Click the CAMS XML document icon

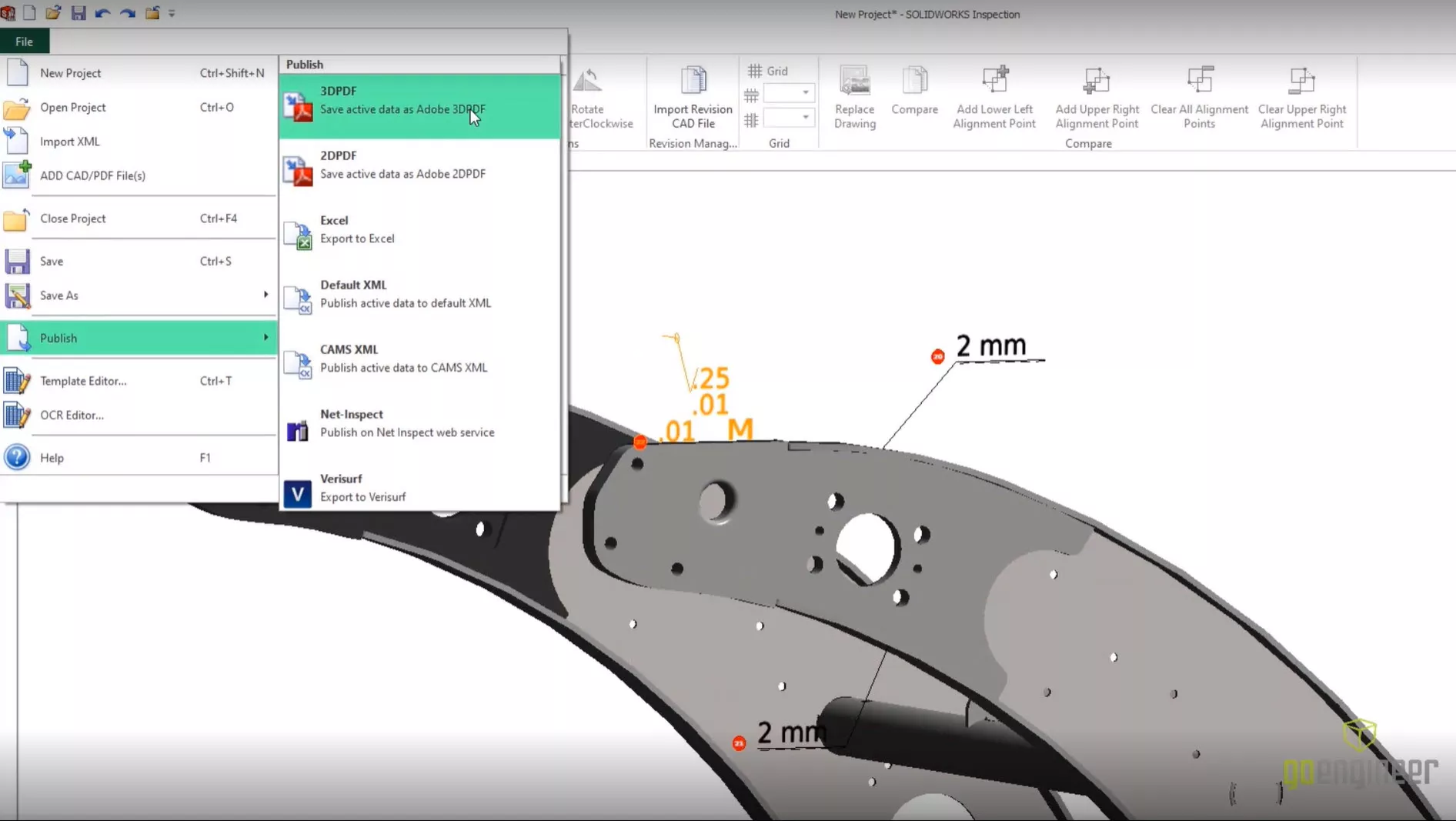[x=298, y=365]
